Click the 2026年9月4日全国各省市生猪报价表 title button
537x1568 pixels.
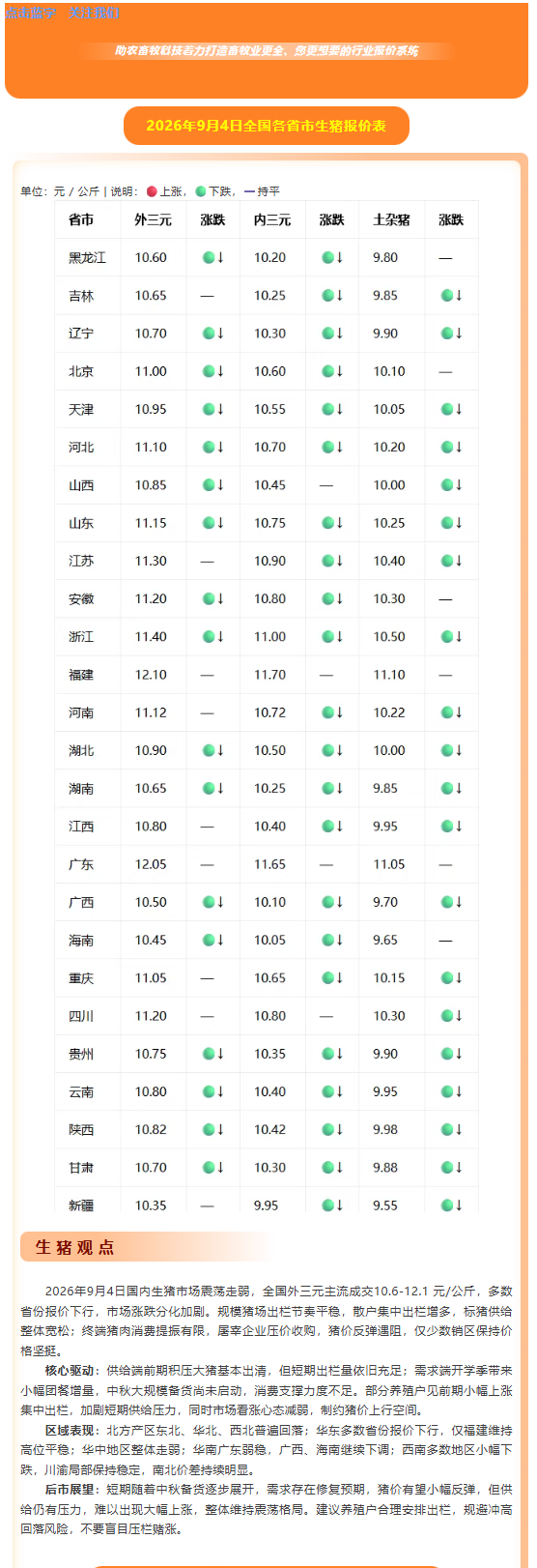point(267,126)
